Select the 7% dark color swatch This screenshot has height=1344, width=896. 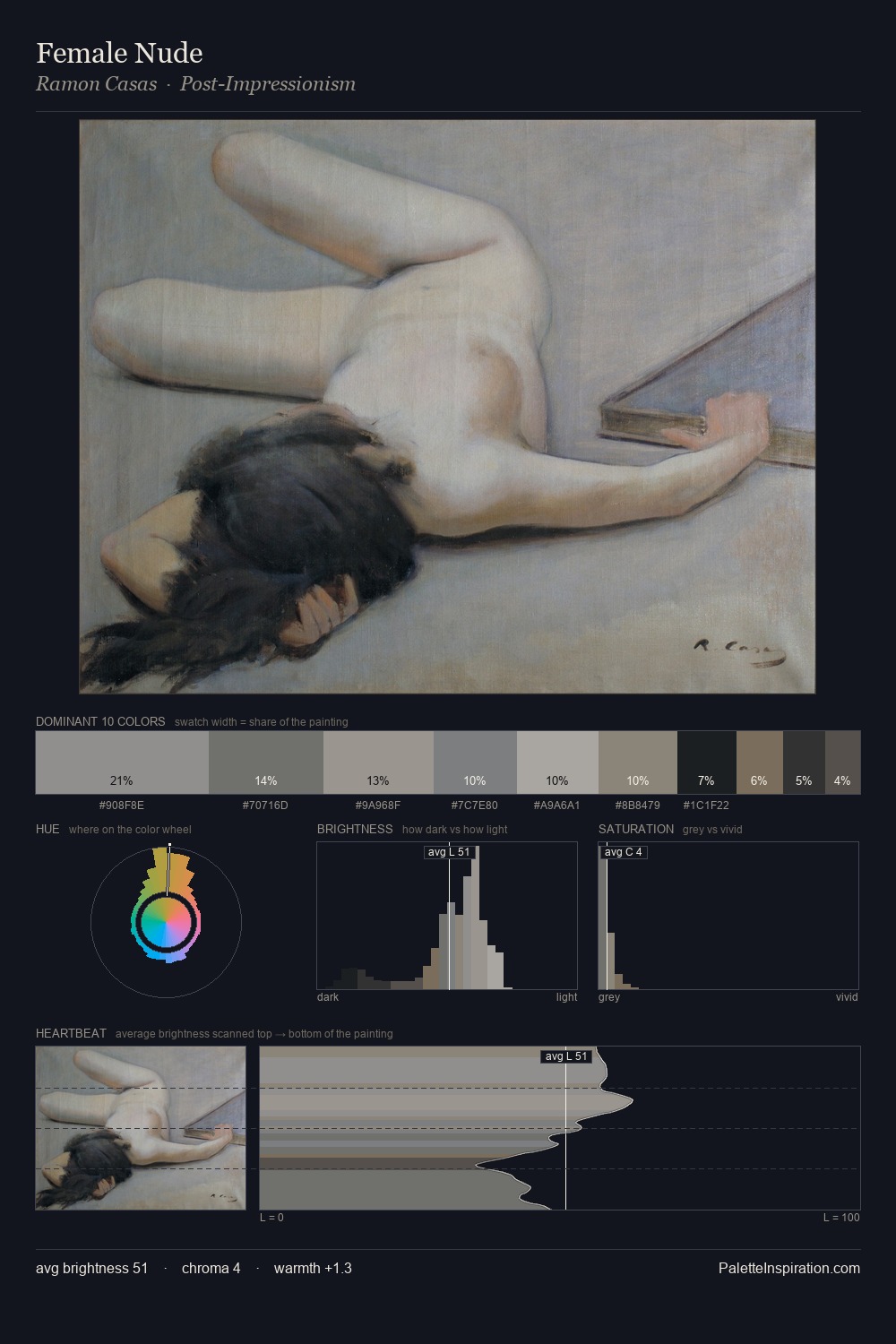pyautogui.click(x=707, y=762)
